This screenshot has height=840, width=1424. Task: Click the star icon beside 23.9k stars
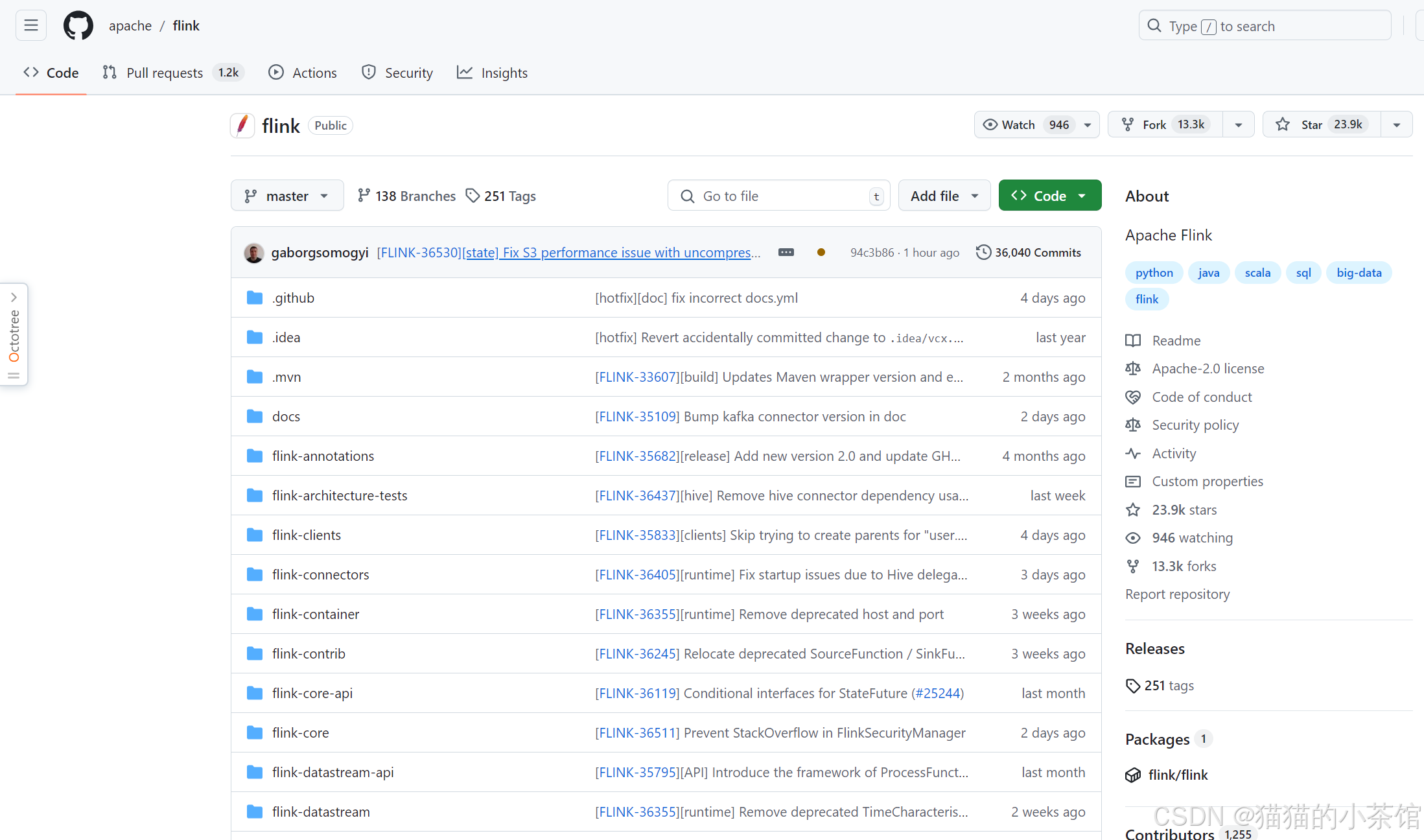pos(1133,509)
